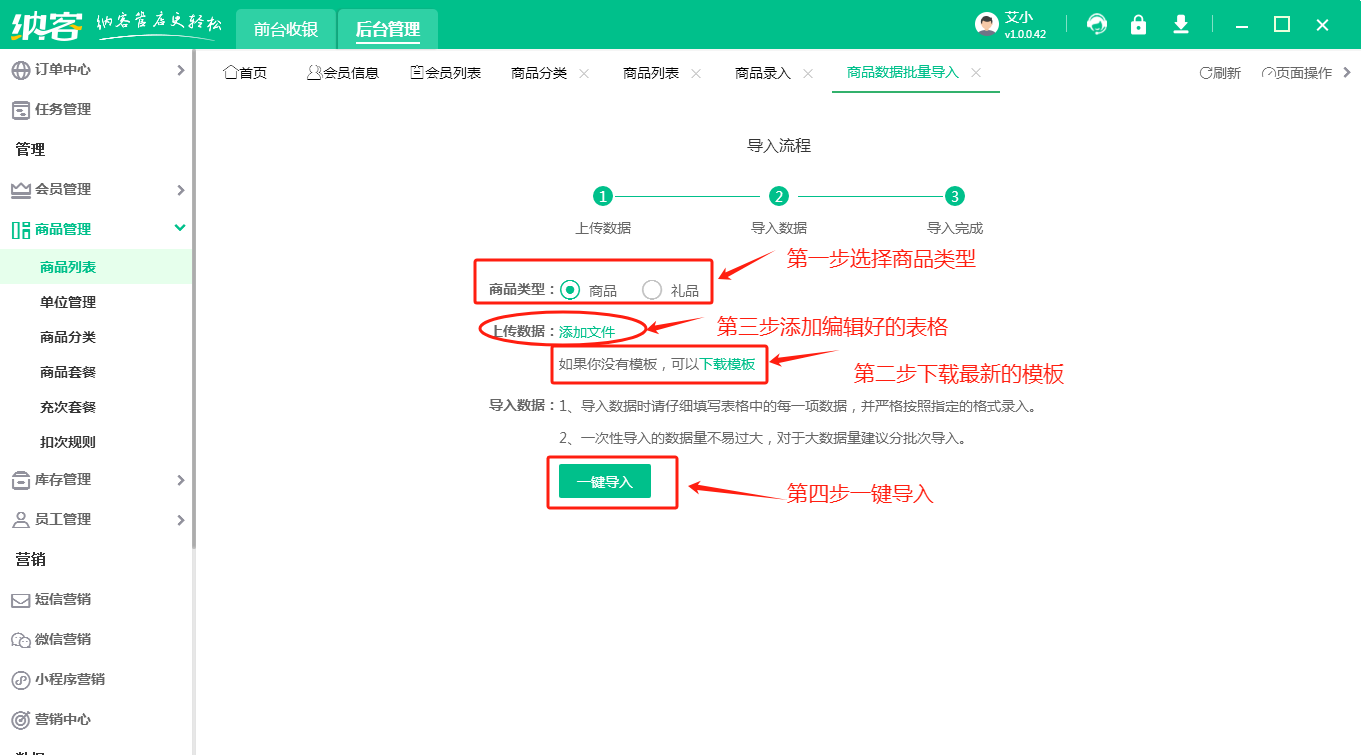1361x755 pixels.
Task: Switch to the 前台收银 tab
Action: [286, 29]
